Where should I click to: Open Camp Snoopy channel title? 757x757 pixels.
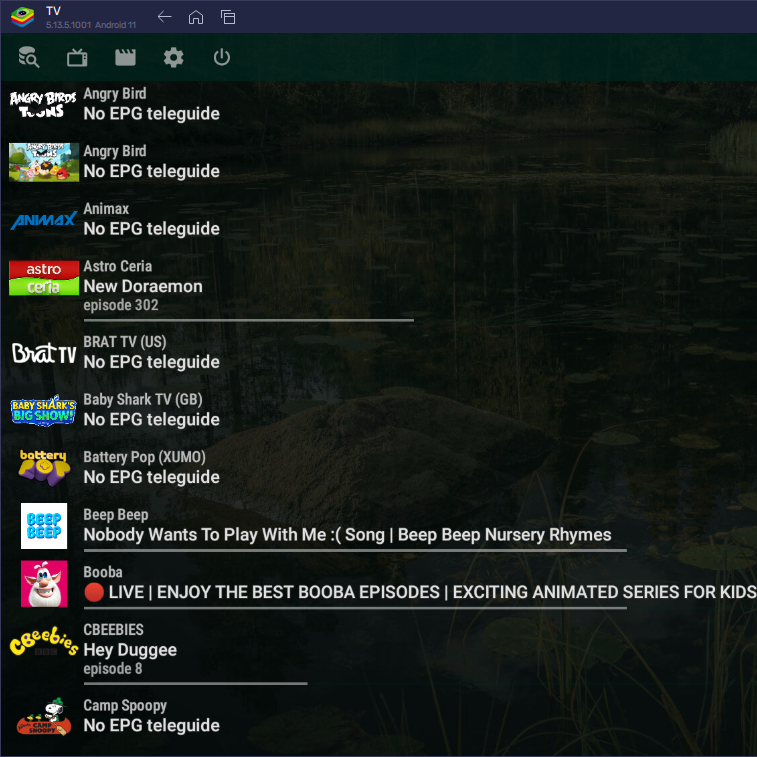(125, 706)
